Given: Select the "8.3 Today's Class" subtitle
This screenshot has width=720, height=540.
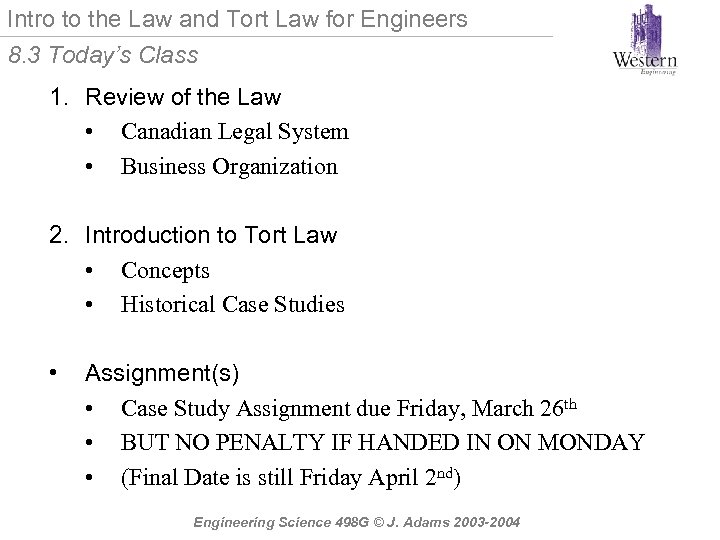Looking at the screenshot, I should 103,55.
